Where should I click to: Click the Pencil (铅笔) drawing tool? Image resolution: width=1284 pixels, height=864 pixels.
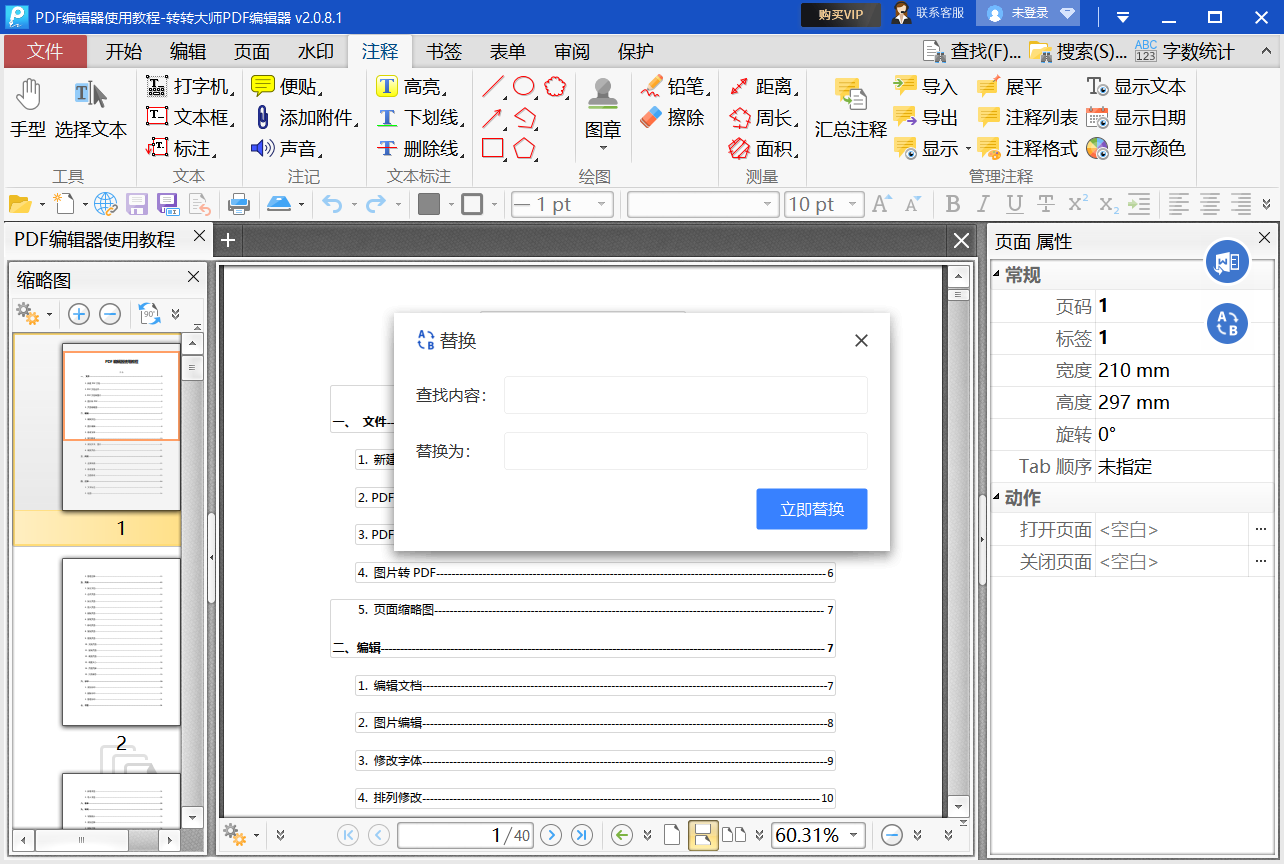[674, 87]
